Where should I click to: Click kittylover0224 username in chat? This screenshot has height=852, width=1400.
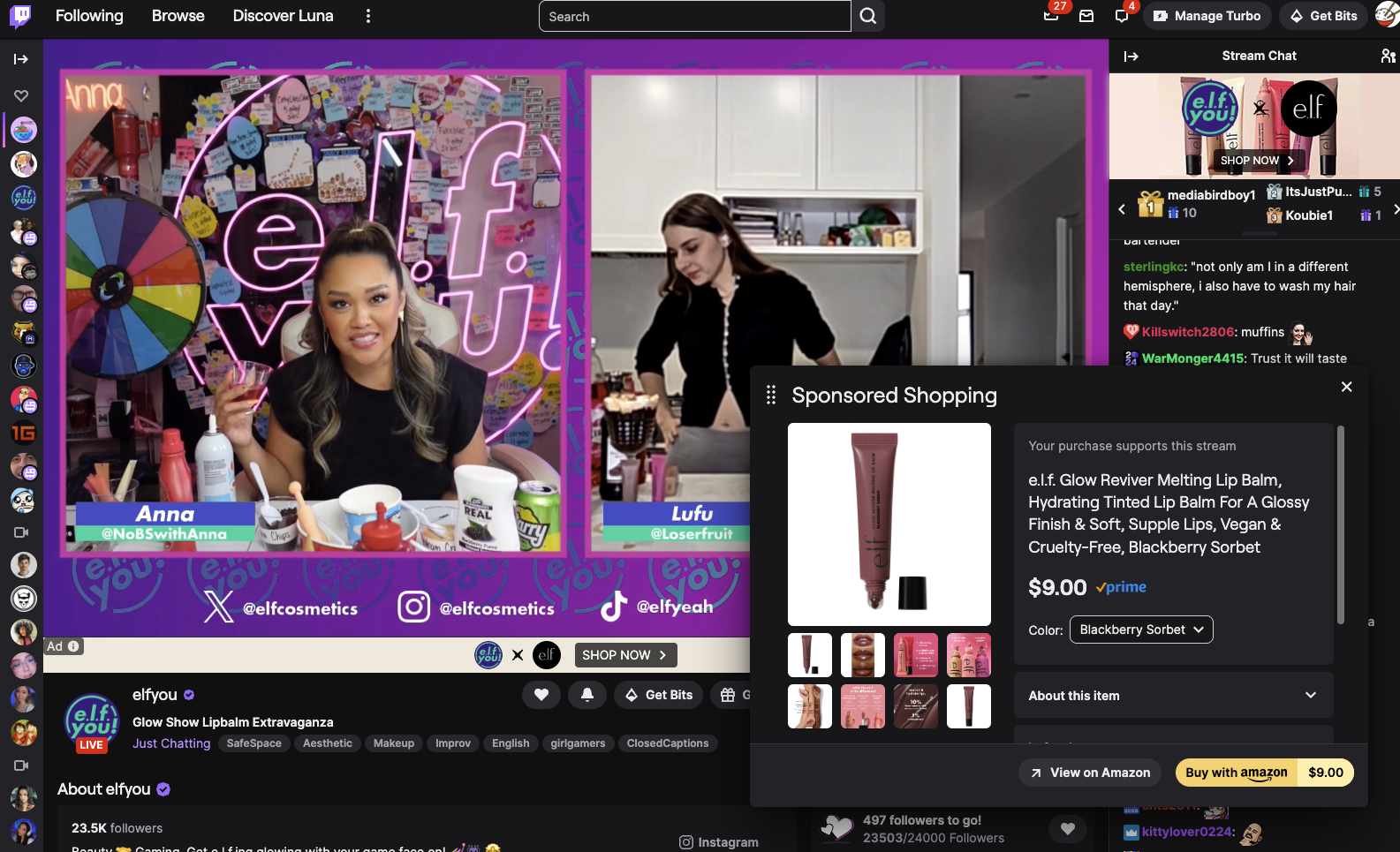pyautogui.click(x=1187, y=832)
